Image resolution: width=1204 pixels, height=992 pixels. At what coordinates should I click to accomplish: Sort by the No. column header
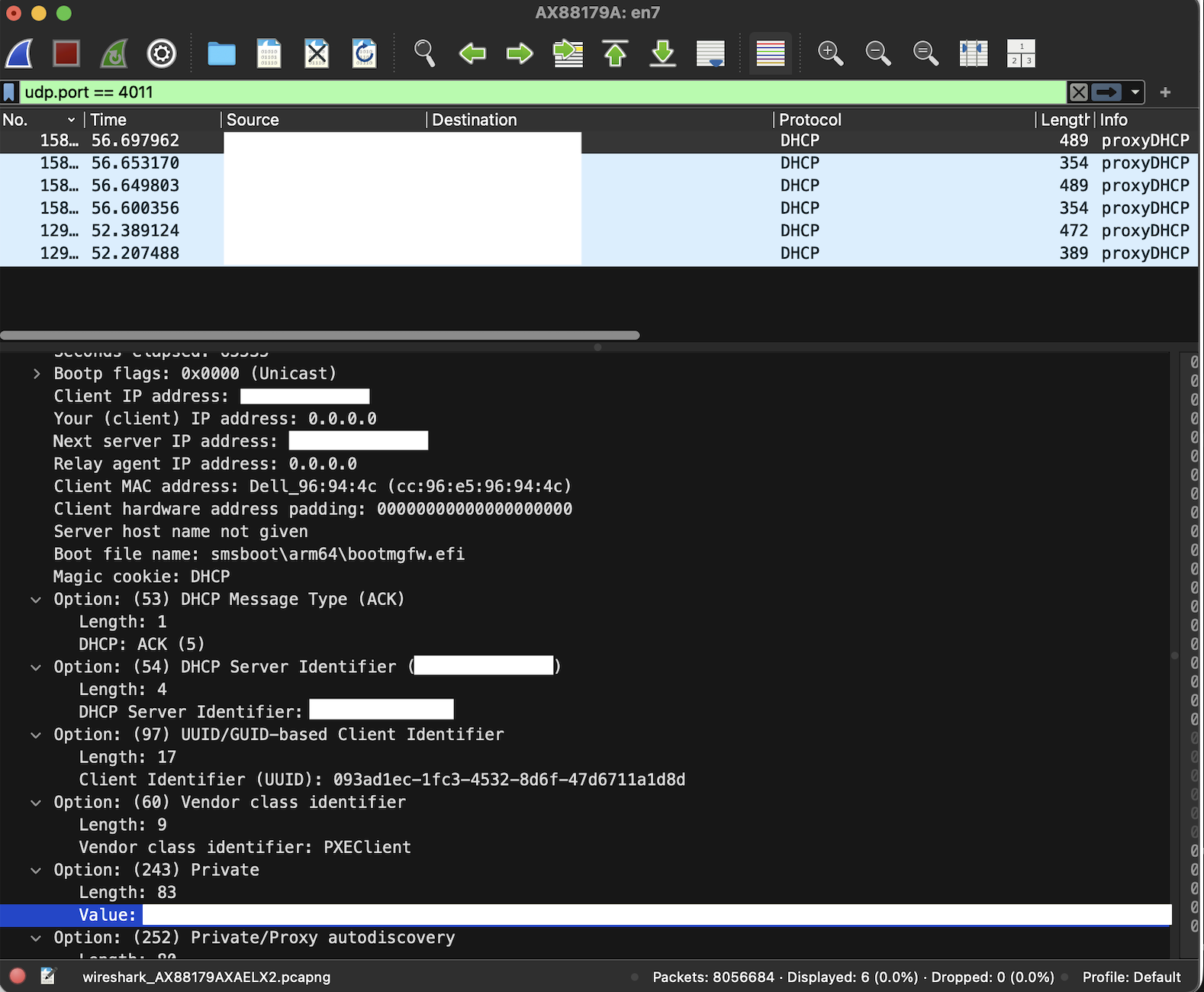click(41, 120)
